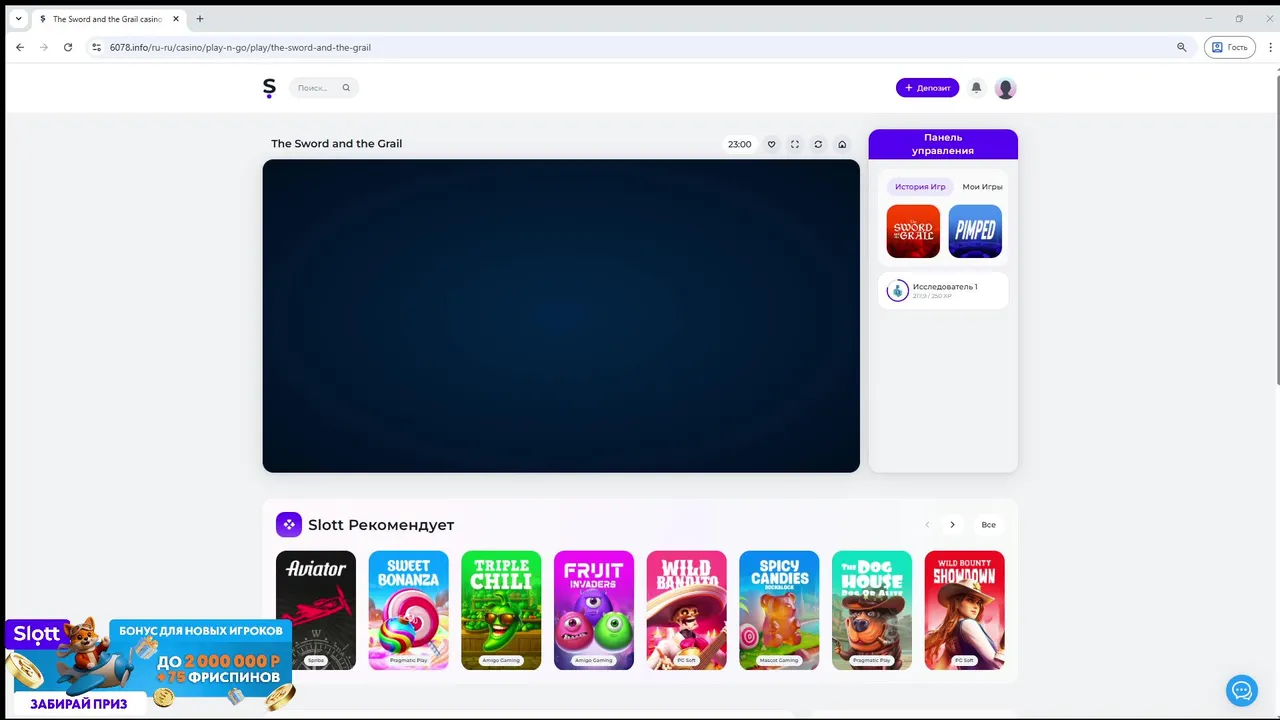
Task: Open the browser three-dot menu
Action: [1271, 47]
